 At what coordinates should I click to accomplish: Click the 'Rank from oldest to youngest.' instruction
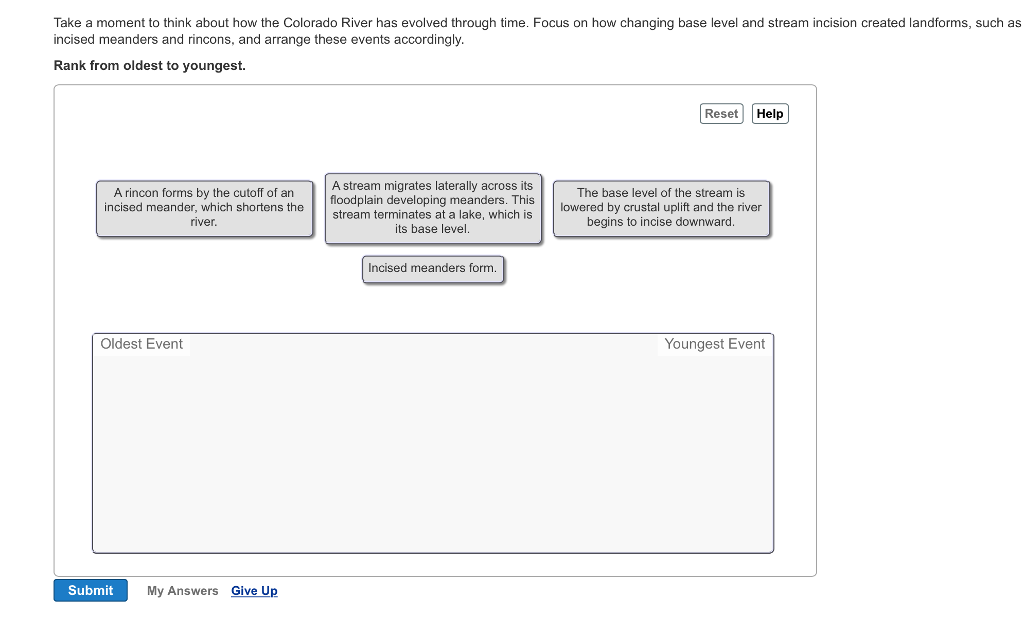(150, 66)
